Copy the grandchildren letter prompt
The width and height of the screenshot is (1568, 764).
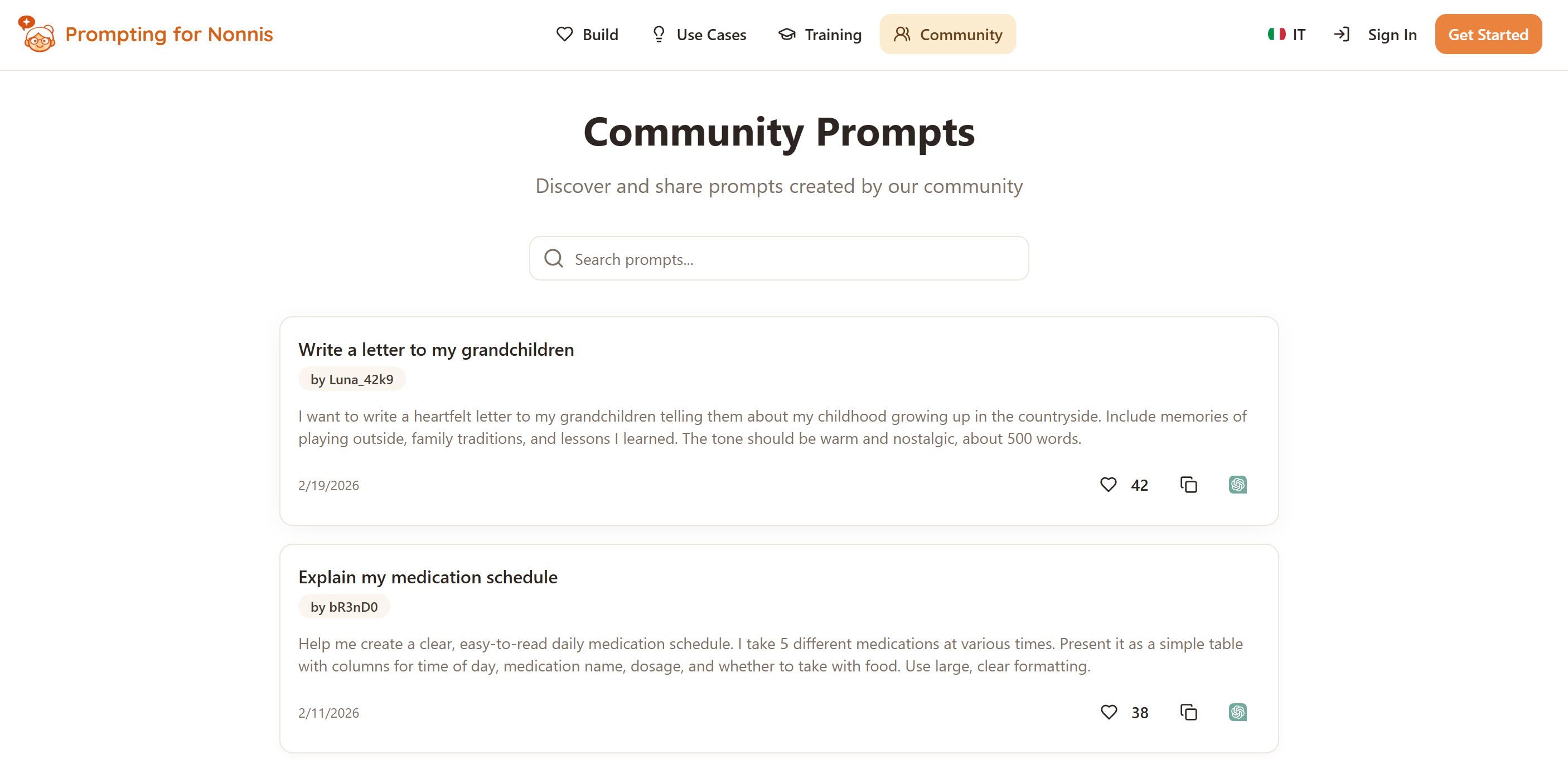point(1188,485)
